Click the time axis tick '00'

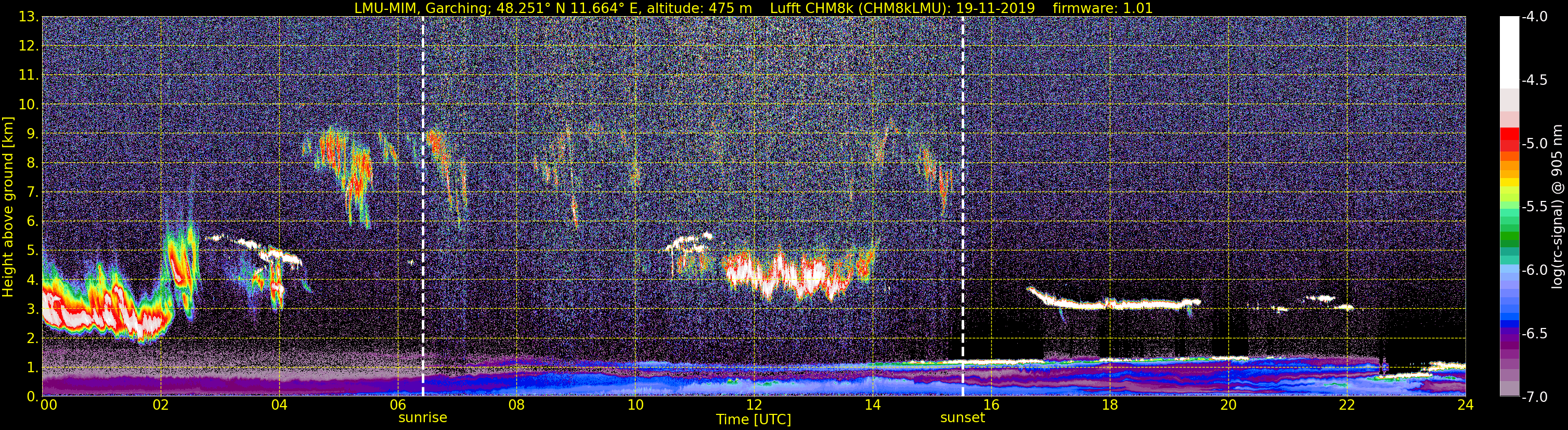coord(49,405)
